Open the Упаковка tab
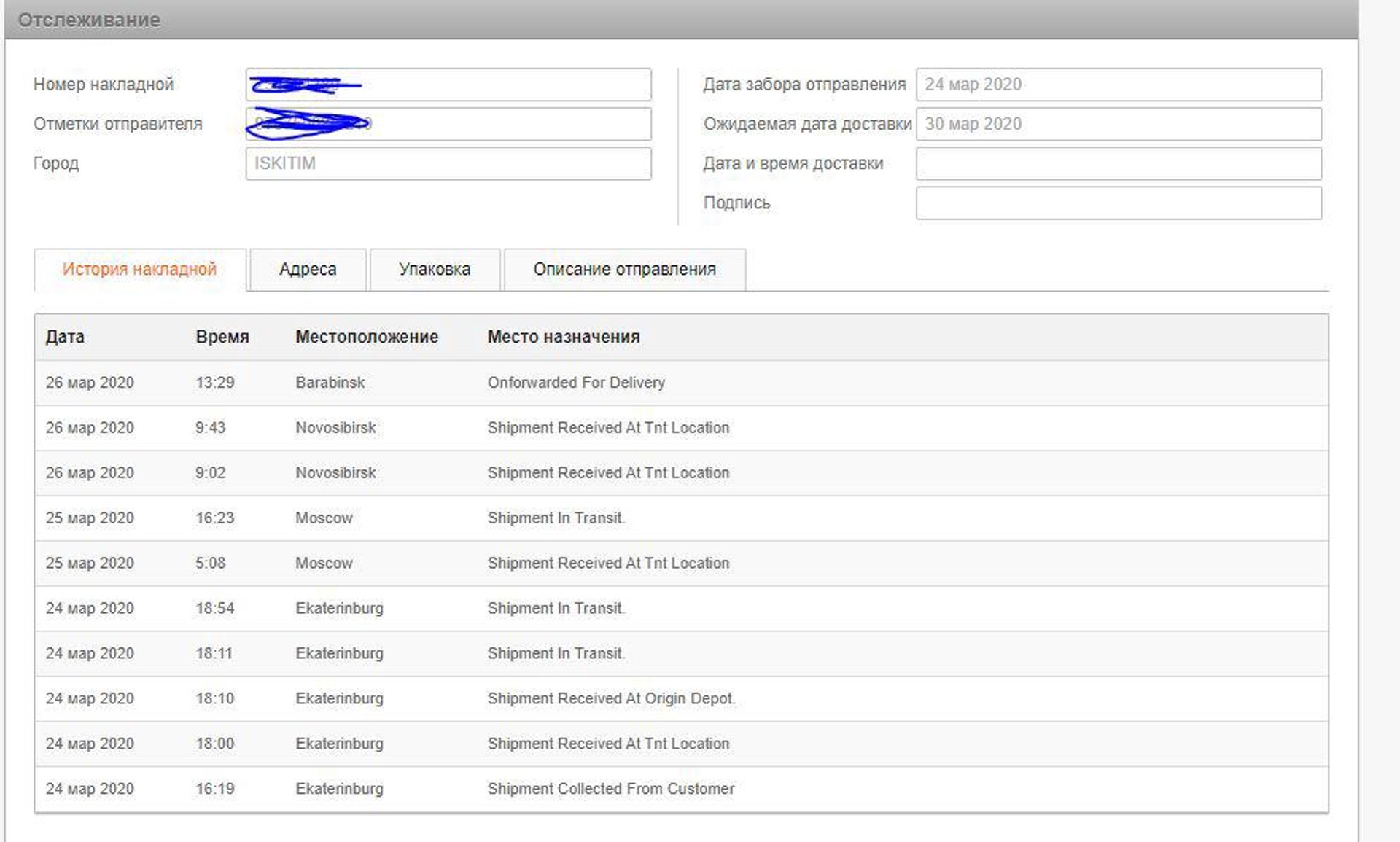Image resolution: width=1400 pixels, height=842 pixels. (435, 269)
